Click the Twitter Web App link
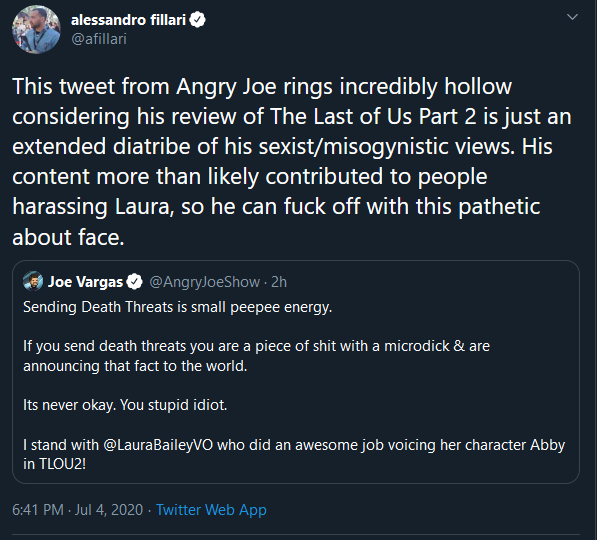 pos(211,510)
